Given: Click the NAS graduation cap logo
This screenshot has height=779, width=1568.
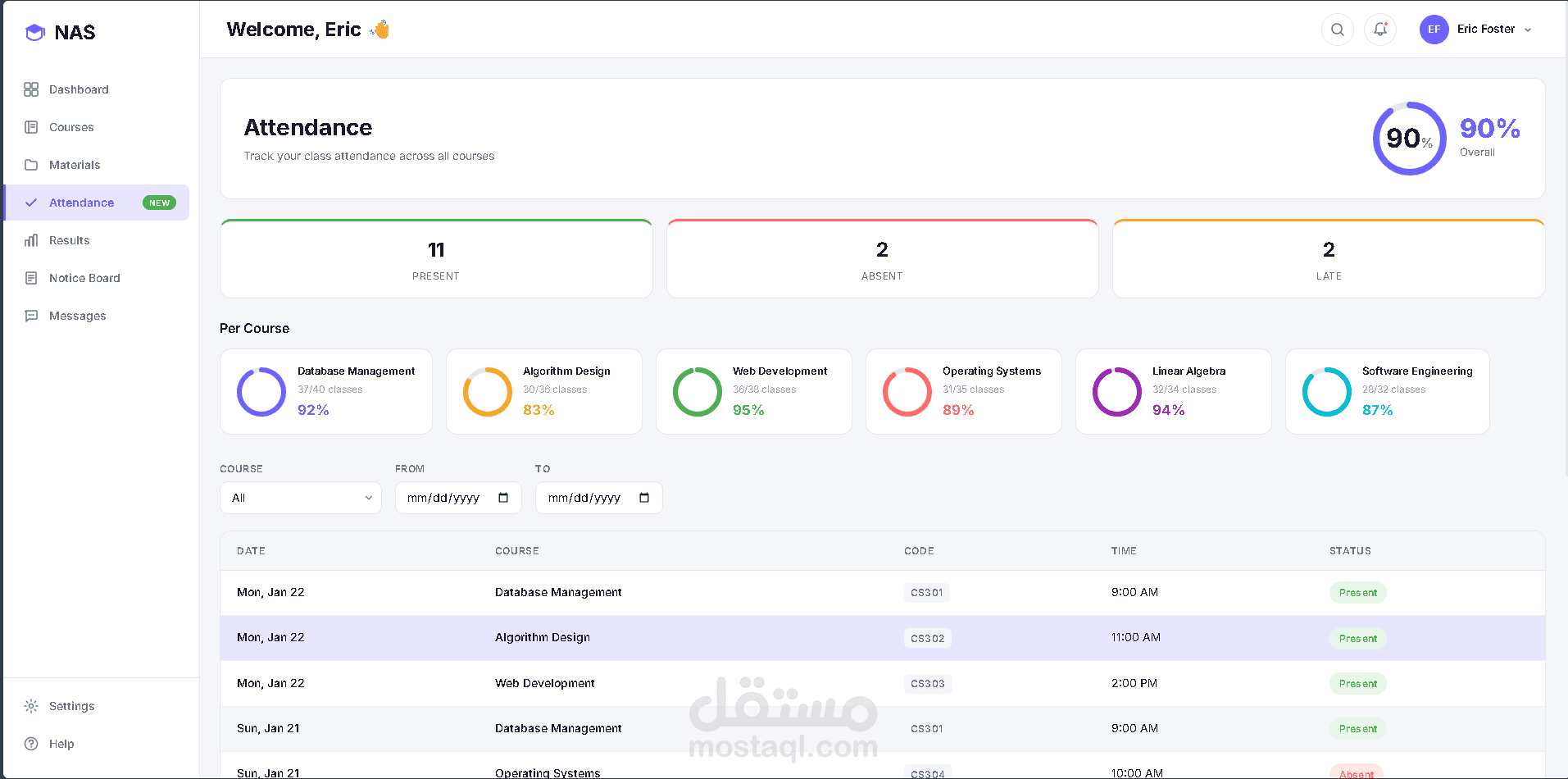Looking at the screenshot, I should (34, 33).
